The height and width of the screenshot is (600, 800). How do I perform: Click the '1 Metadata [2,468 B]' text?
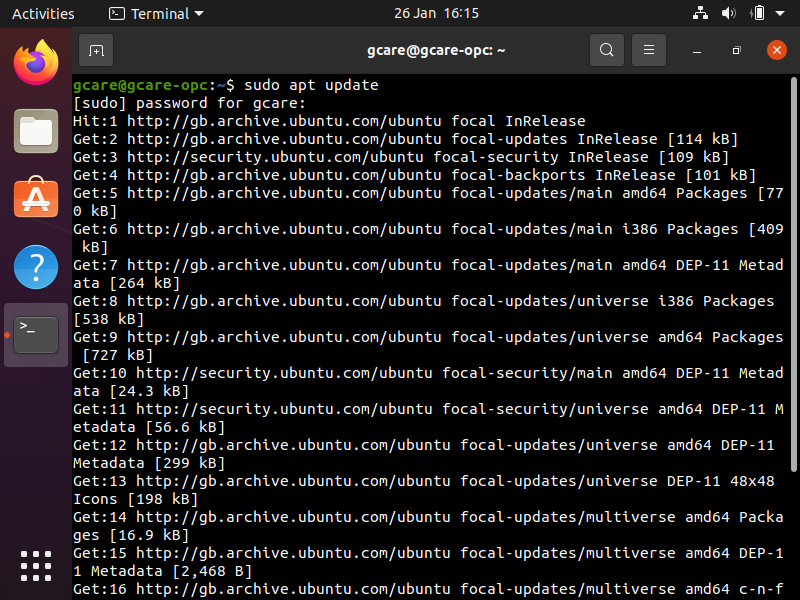coord(162,571)
